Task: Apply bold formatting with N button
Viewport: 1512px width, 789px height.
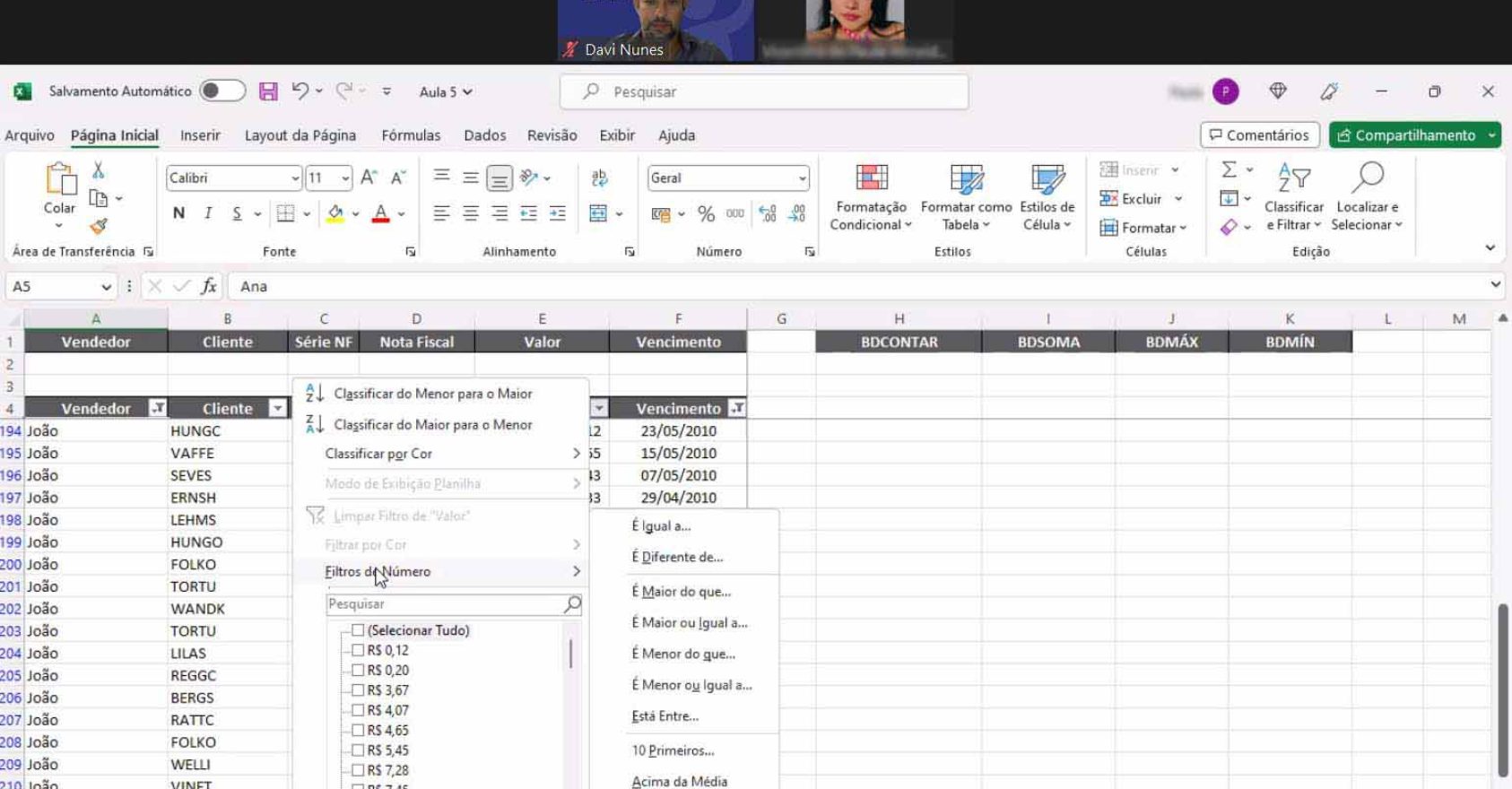Action: 178,213
